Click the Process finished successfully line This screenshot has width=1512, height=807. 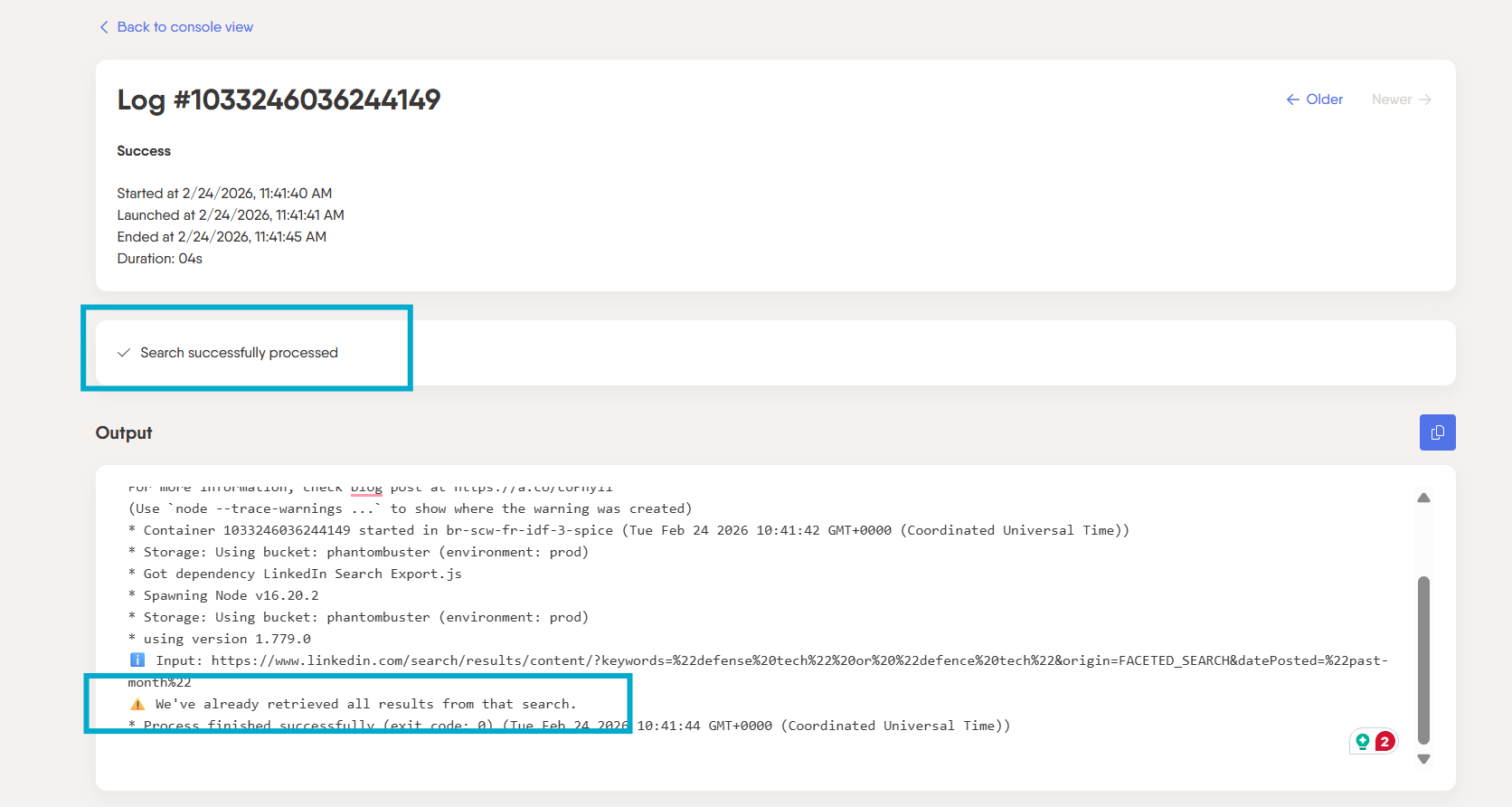569,726
